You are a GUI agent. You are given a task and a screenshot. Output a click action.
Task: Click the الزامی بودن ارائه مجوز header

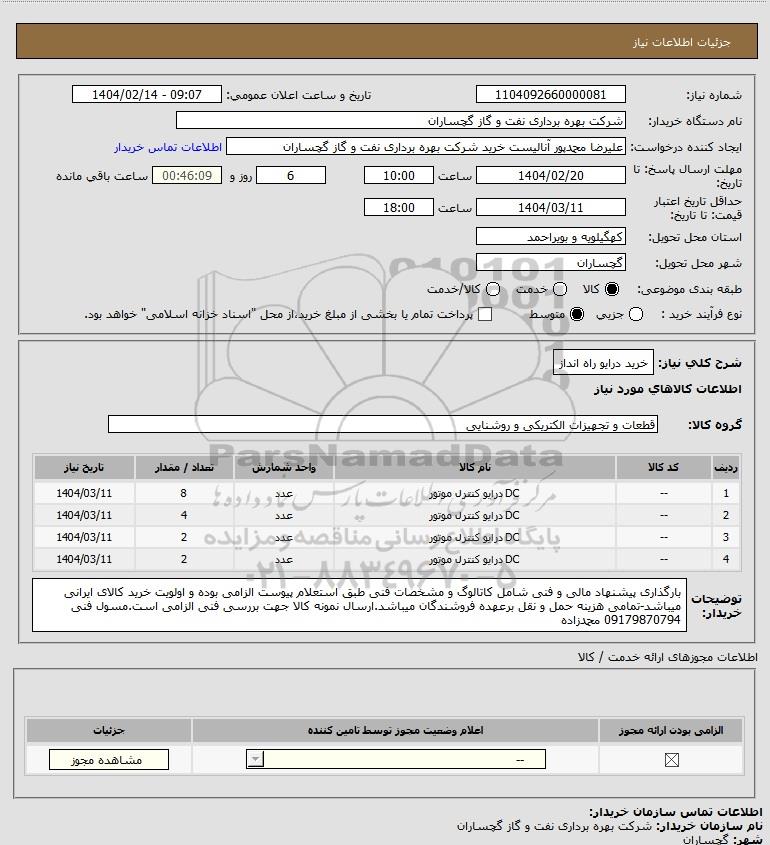(x=671, y=730)
